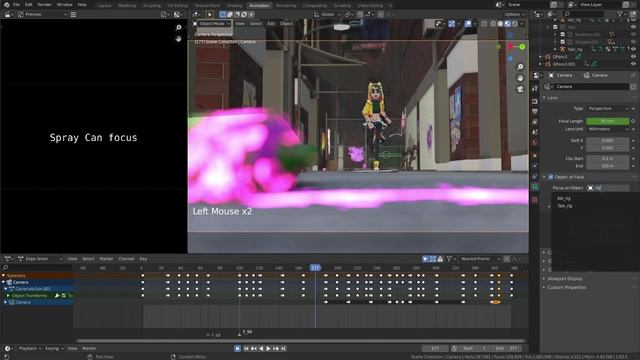Select rendered viewport shading sphere

tap(515, 24)
